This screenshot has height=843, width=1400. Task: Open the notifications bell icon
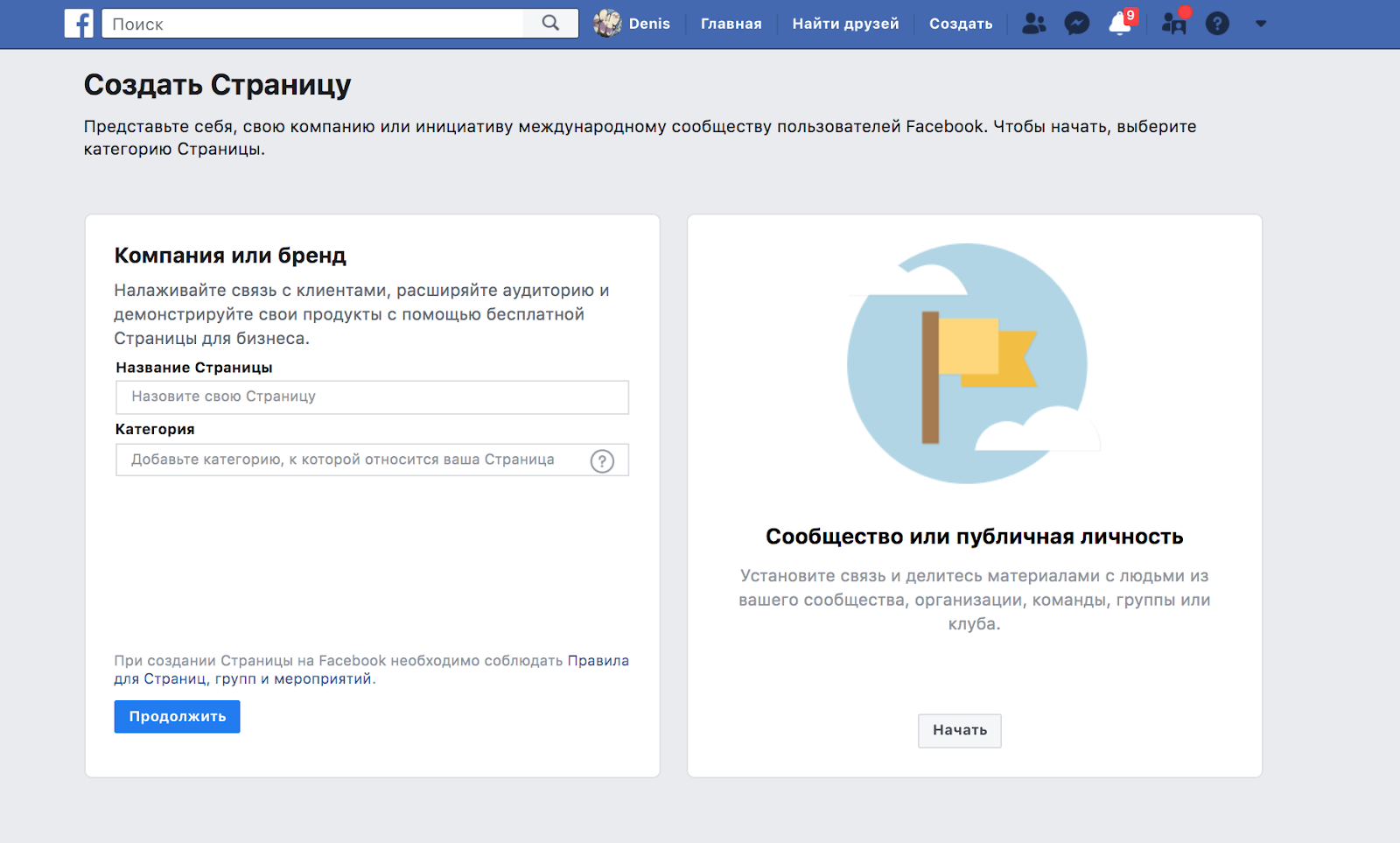click(x=1120, y=24)
